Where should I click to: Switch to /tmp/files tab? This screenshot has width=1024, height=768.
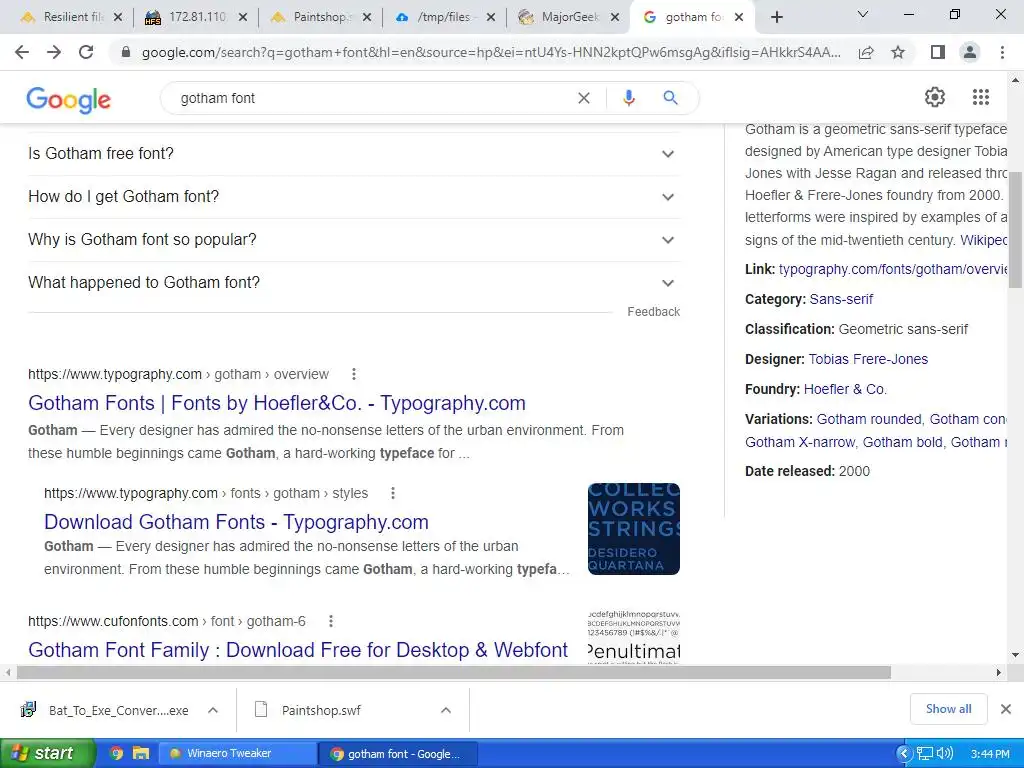pyautogui.click(x=444, y=18)
